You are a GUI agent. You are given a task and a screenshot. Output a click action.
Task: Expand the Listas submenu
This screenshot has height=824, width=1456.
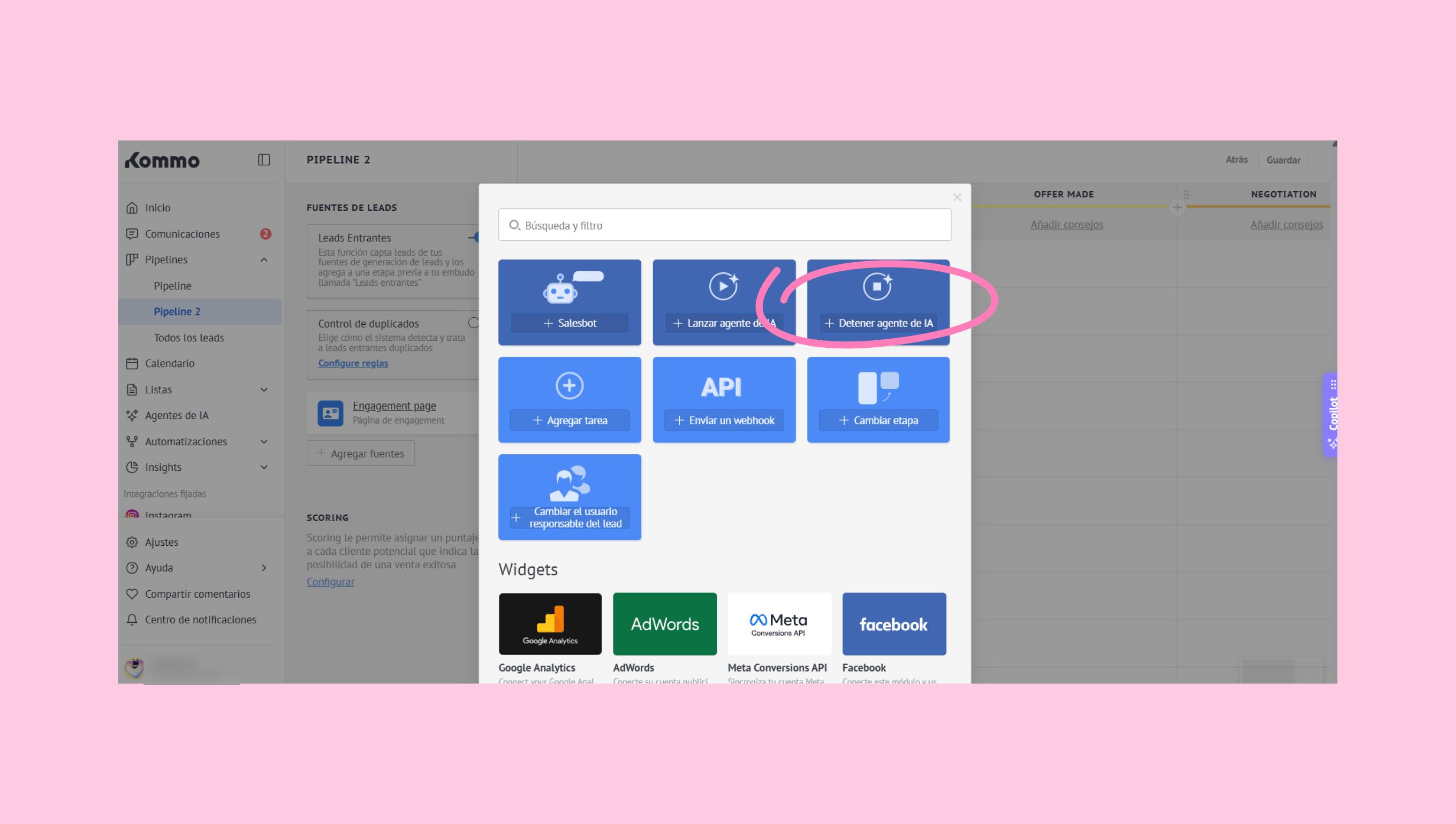[x=264, y=390]
